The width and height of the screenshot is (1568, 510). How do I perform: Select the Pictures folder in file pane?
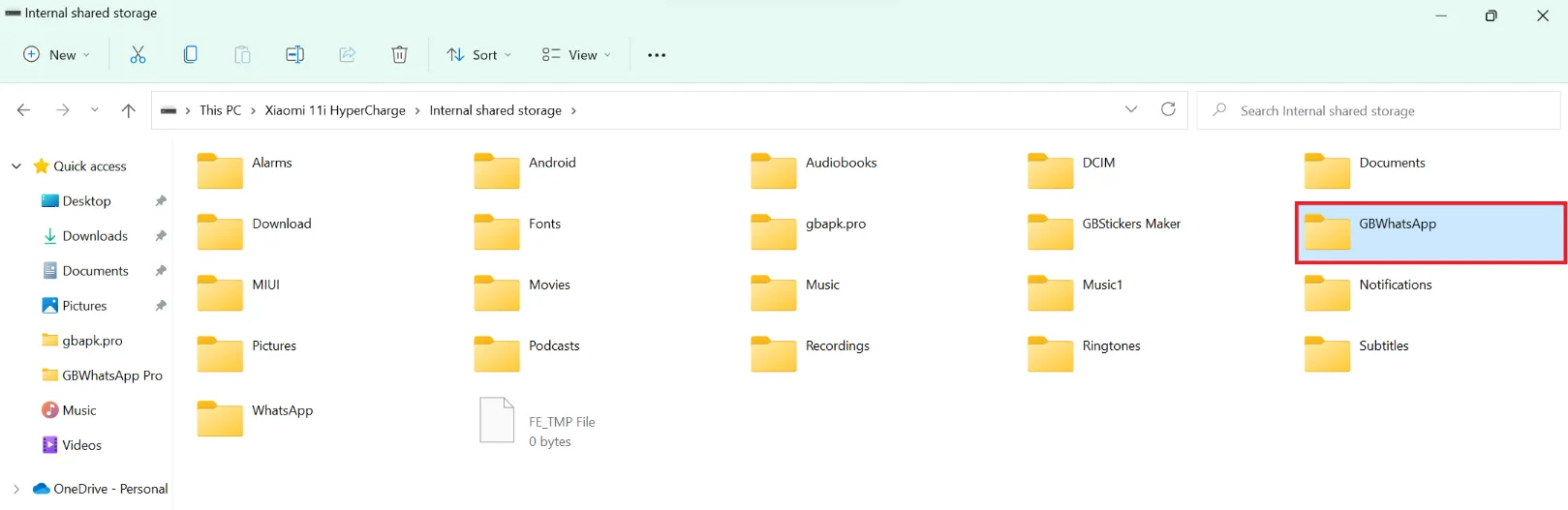[246, 354]
